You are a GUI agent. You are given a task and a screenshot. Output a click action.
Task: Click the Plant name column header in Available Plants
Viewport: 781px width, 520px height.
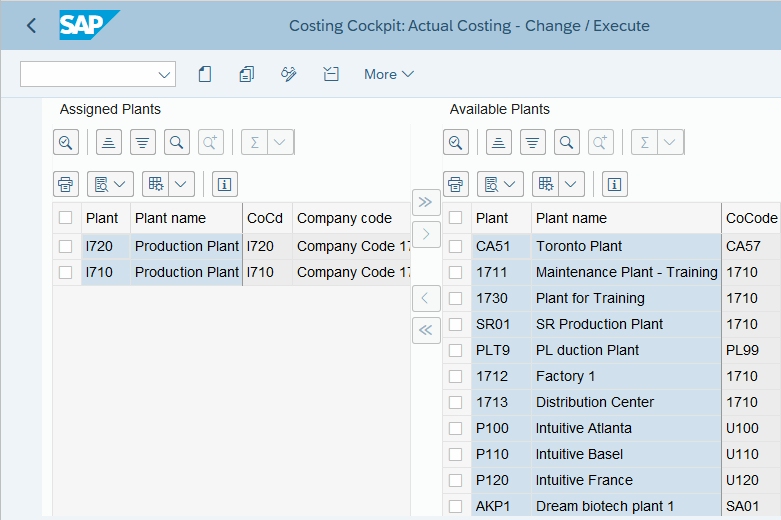tap(571, 218)
